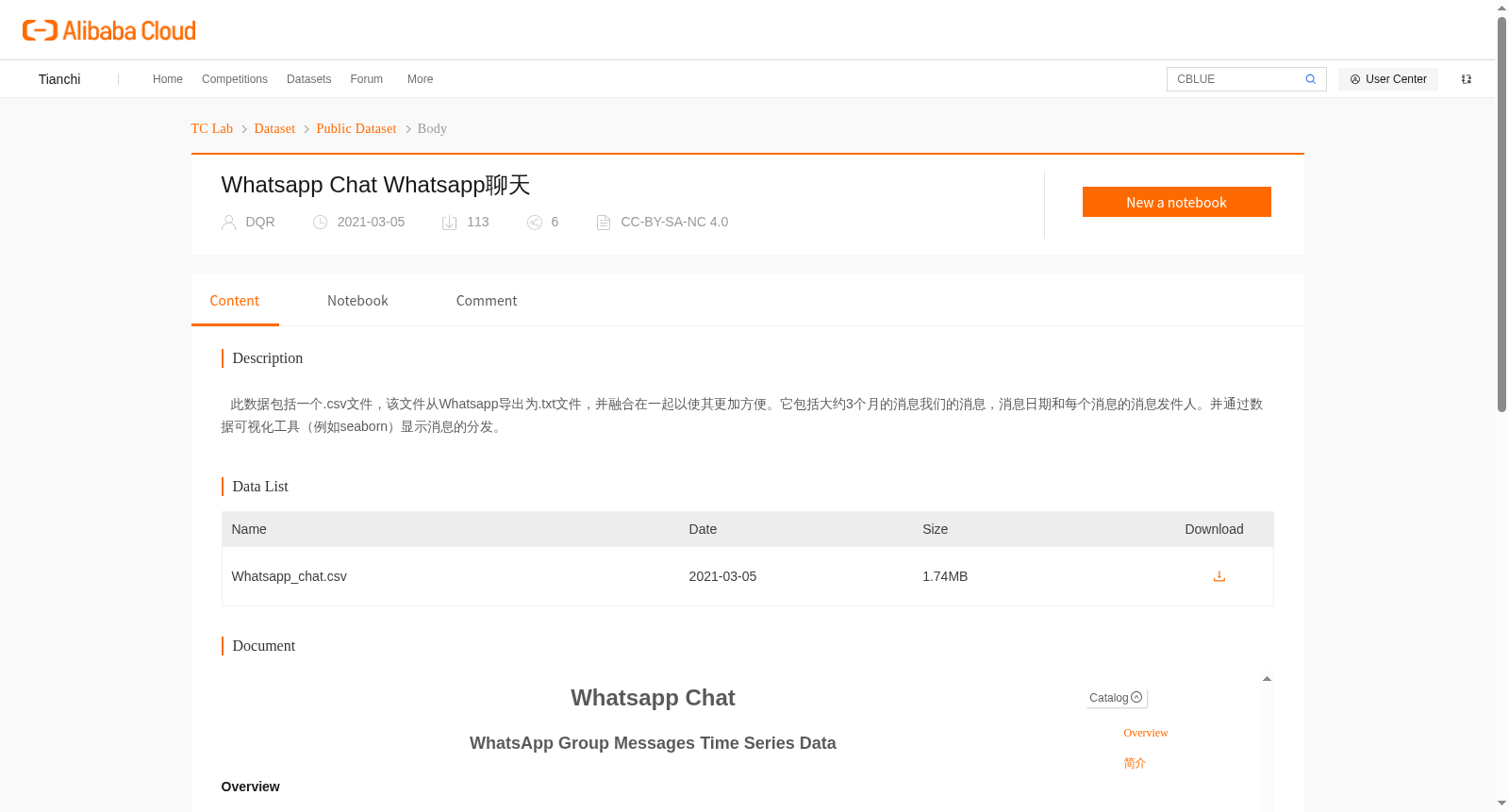Screen dimensions: 1509x812
Task: Open the Home menu item
Action: [168, 79]
